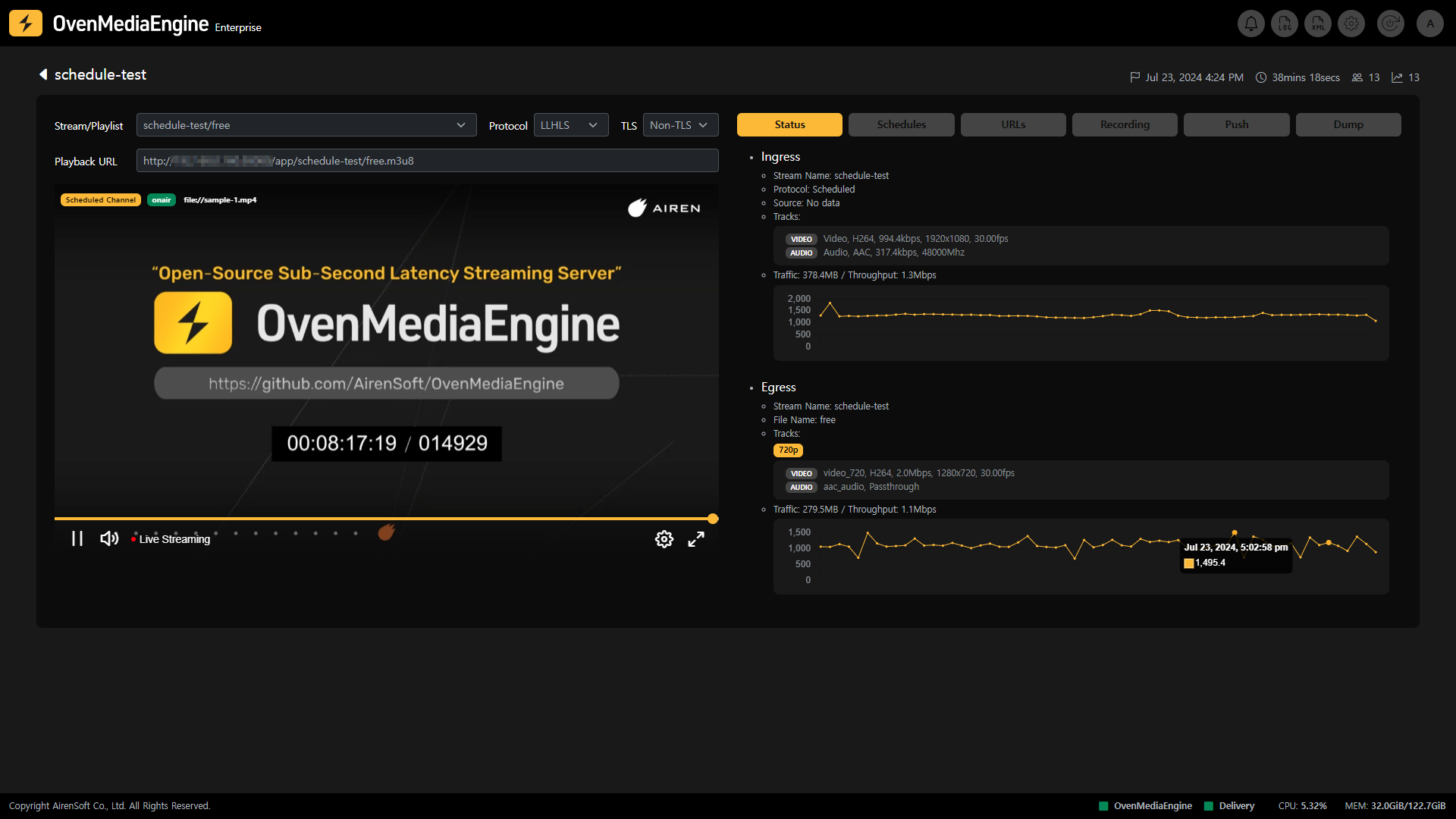Open the TLS Non-TLS dropdown
1456x819 pixels.
679,125
